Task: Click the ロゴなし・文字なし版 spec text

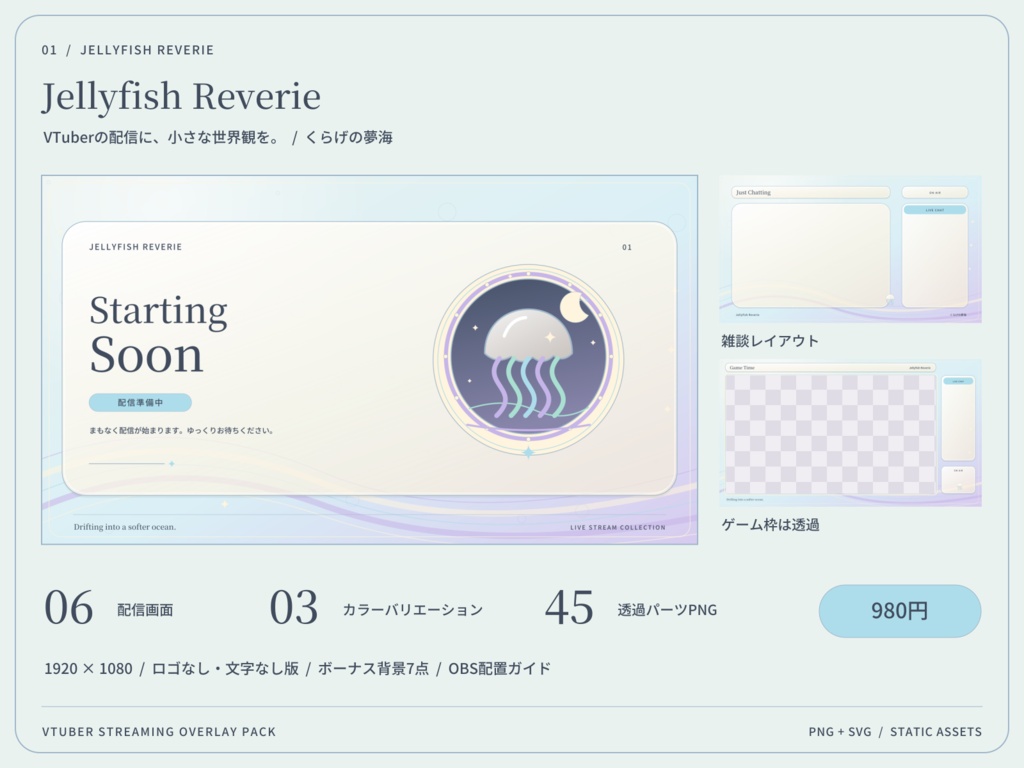Action: coord(225,669)
